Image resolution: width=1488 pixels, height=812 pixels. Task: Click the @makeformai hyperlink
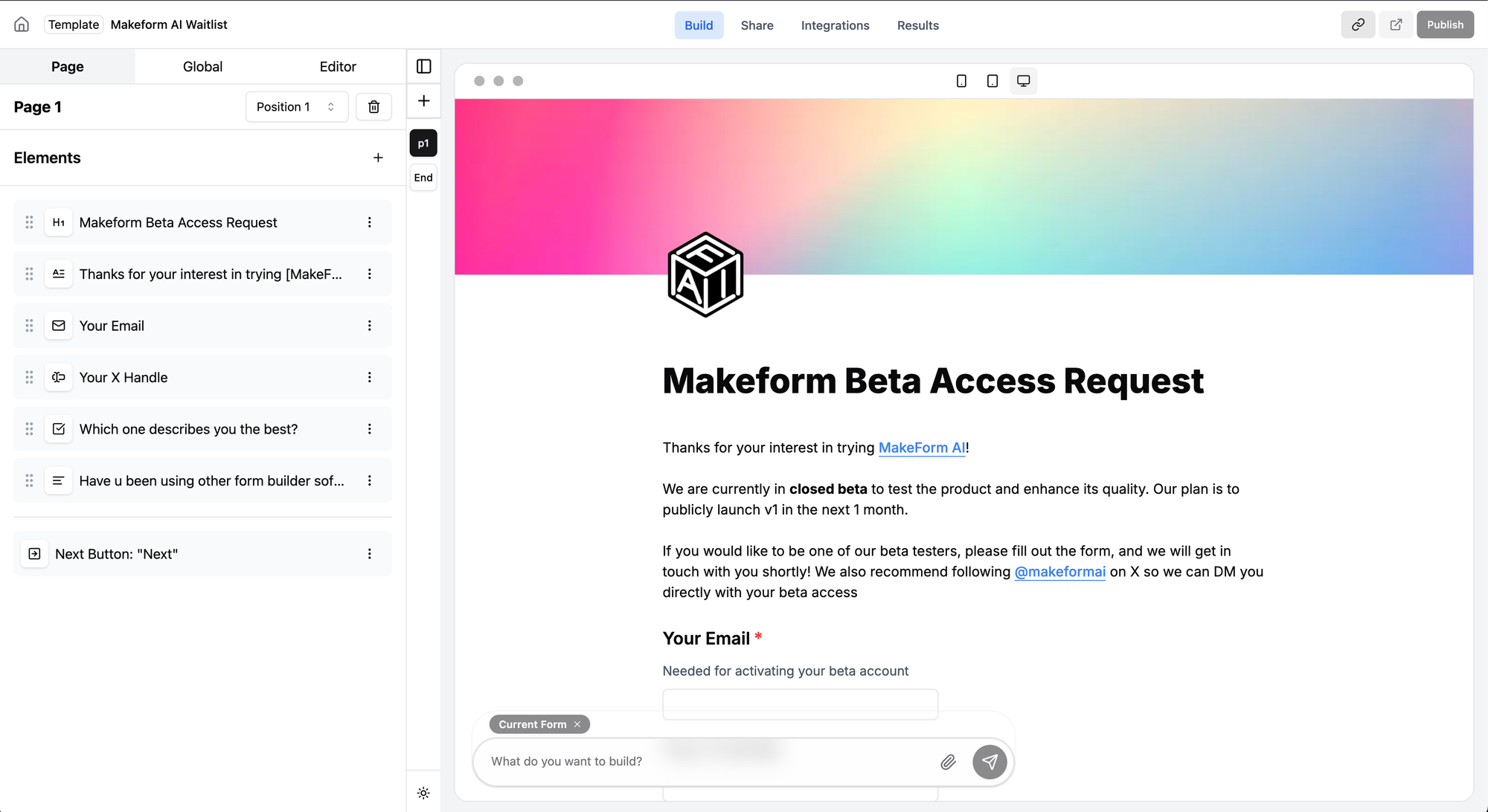click(x=1059, y=571)
